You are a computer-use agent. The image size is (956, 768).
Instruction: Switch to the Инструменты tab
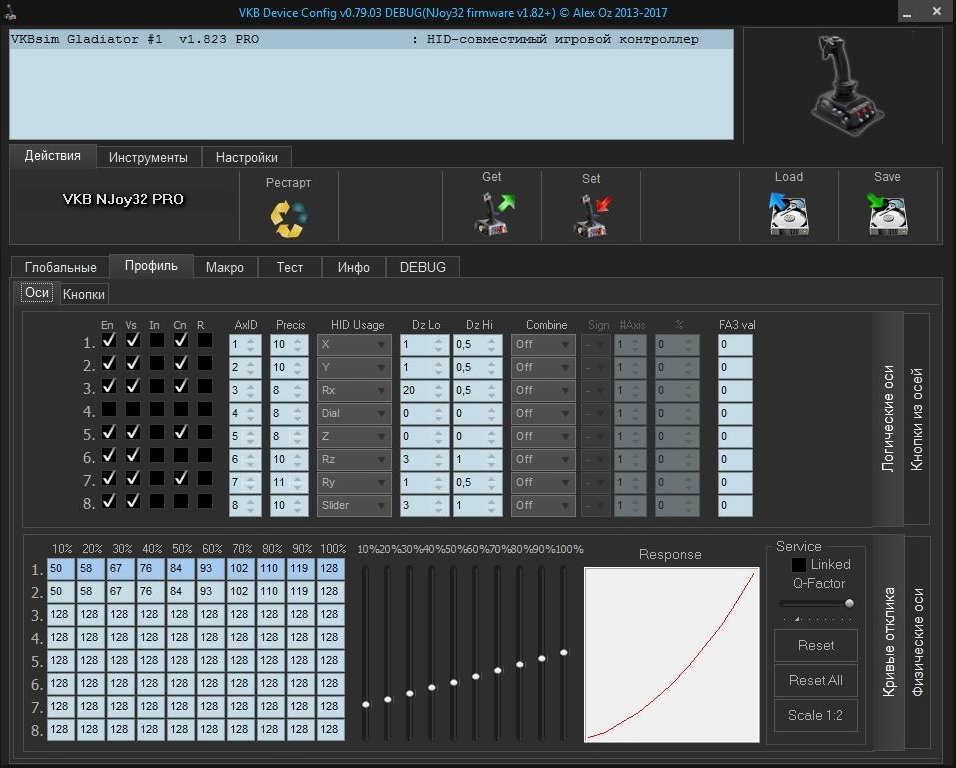click(148, 157)
